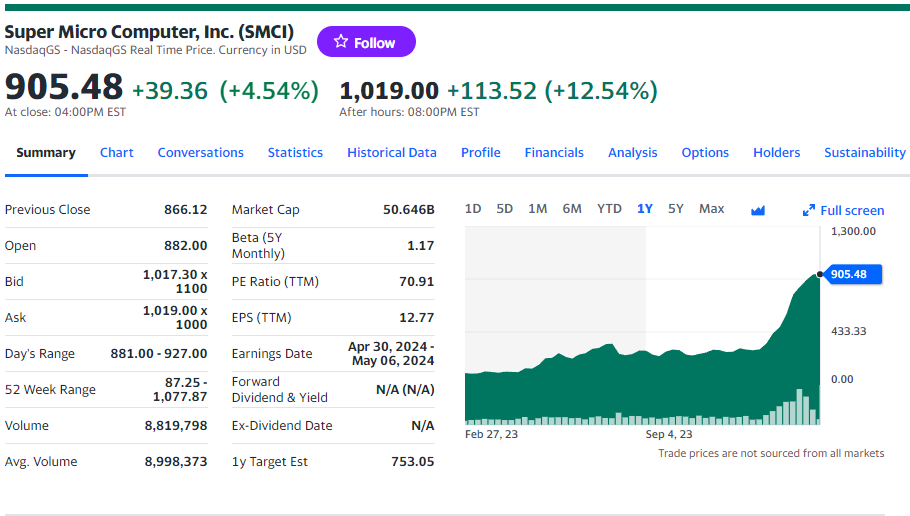The width and height of the screenshot is (910, 516).
Task: Select the 1Y chart range
Action: pyautogui.click(x=645, y=209)
